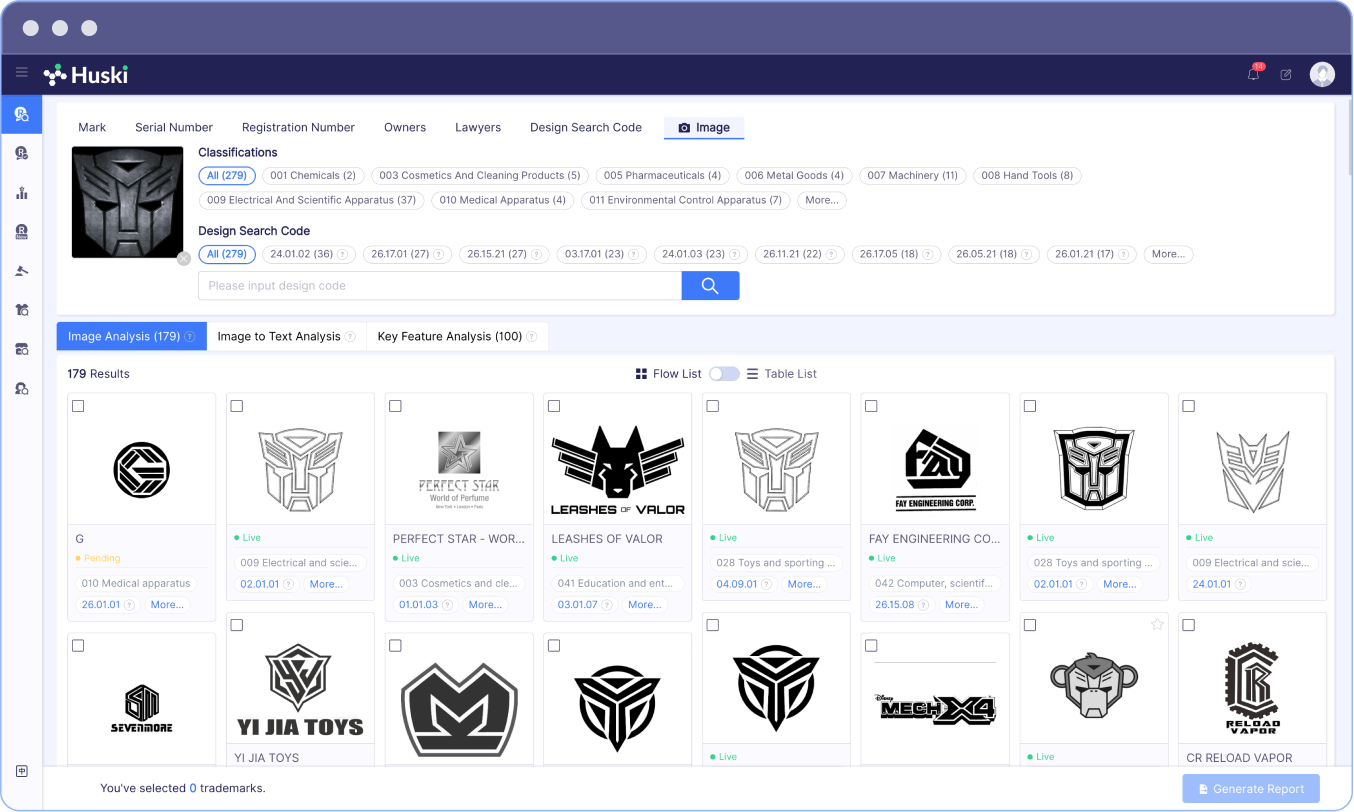Open the Registration Number tab
The image size is (1354, 812).
(298, 127)
